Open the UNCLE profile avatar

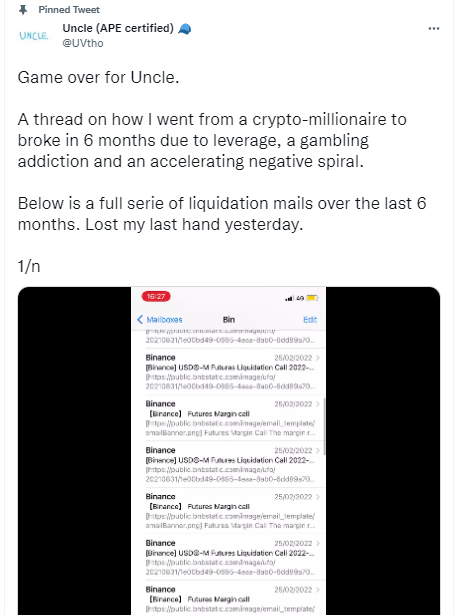34,36
